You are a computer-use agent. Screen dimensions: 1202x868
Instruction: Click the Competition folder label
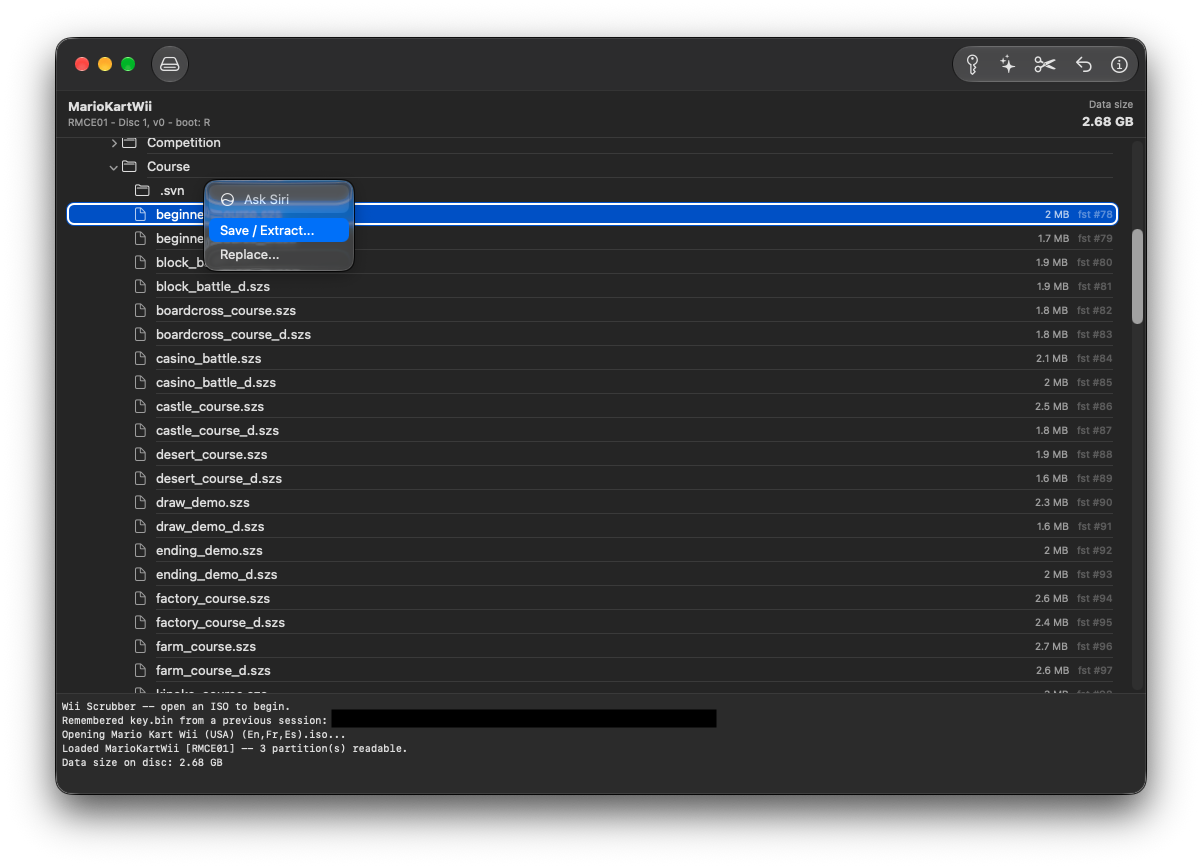[184, 143]
